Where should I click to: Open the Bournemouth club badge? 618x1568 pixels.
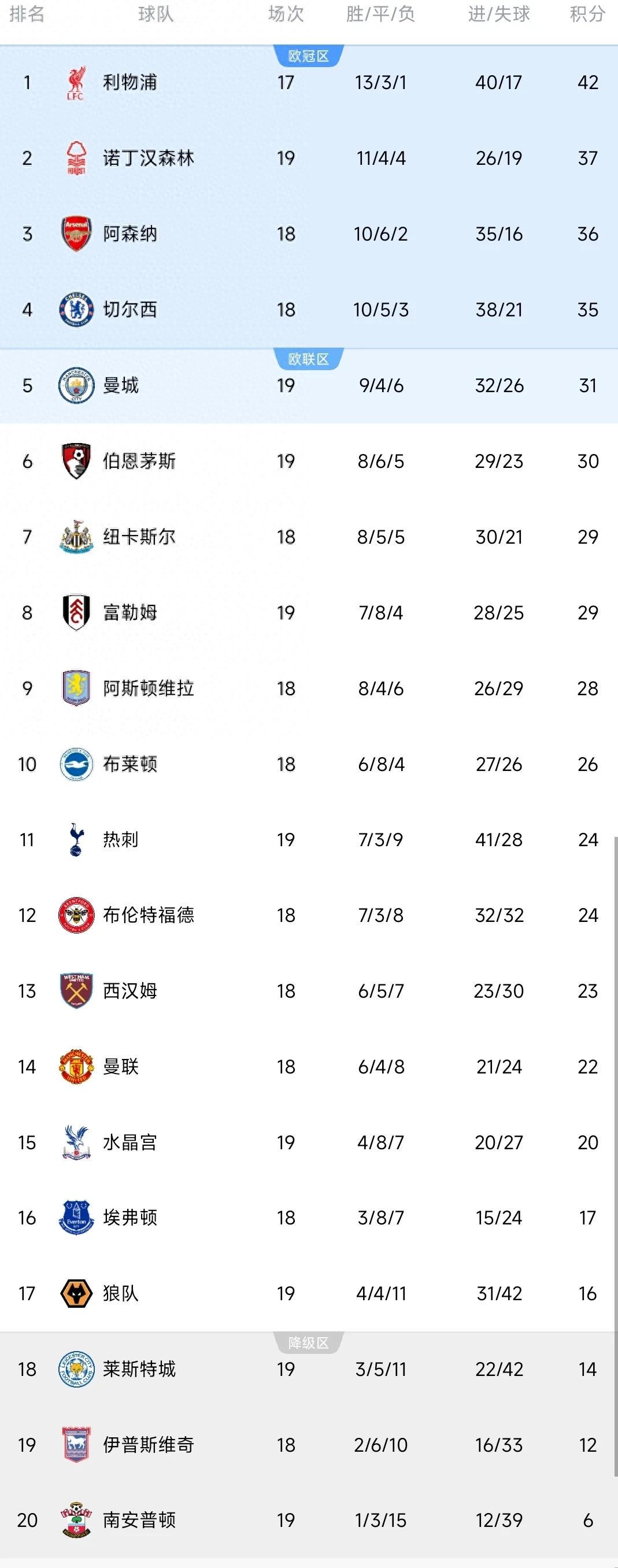76,461
